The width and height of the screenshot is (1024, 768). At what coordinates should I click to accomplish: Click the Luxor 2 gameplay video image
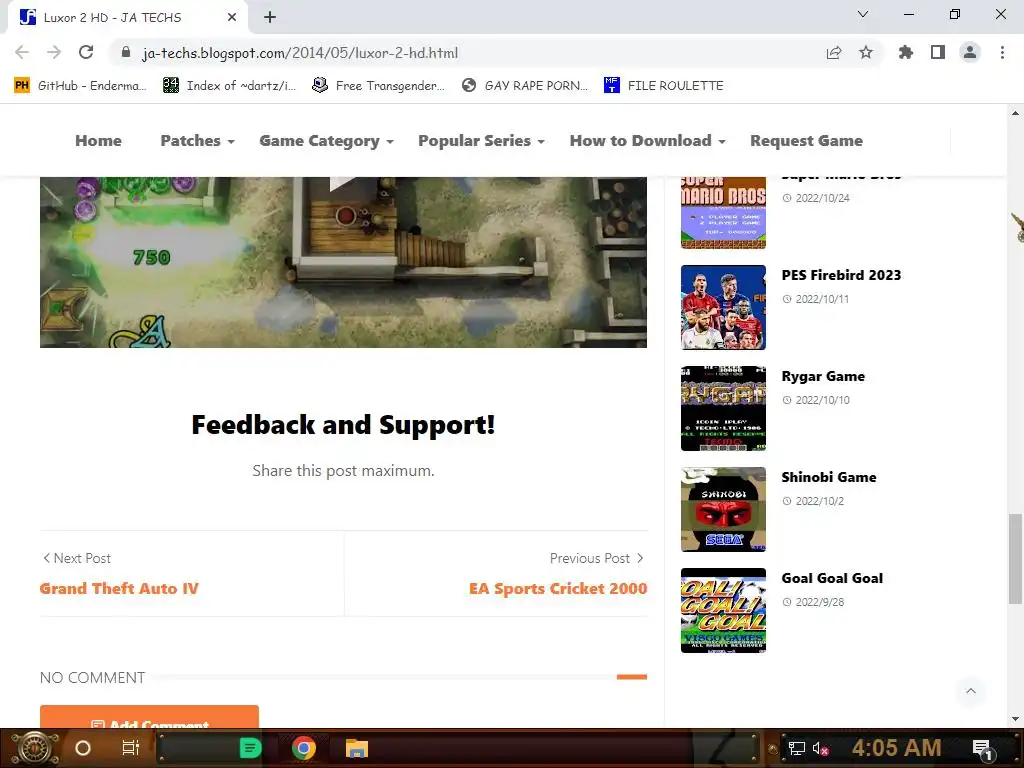point(344,262)
